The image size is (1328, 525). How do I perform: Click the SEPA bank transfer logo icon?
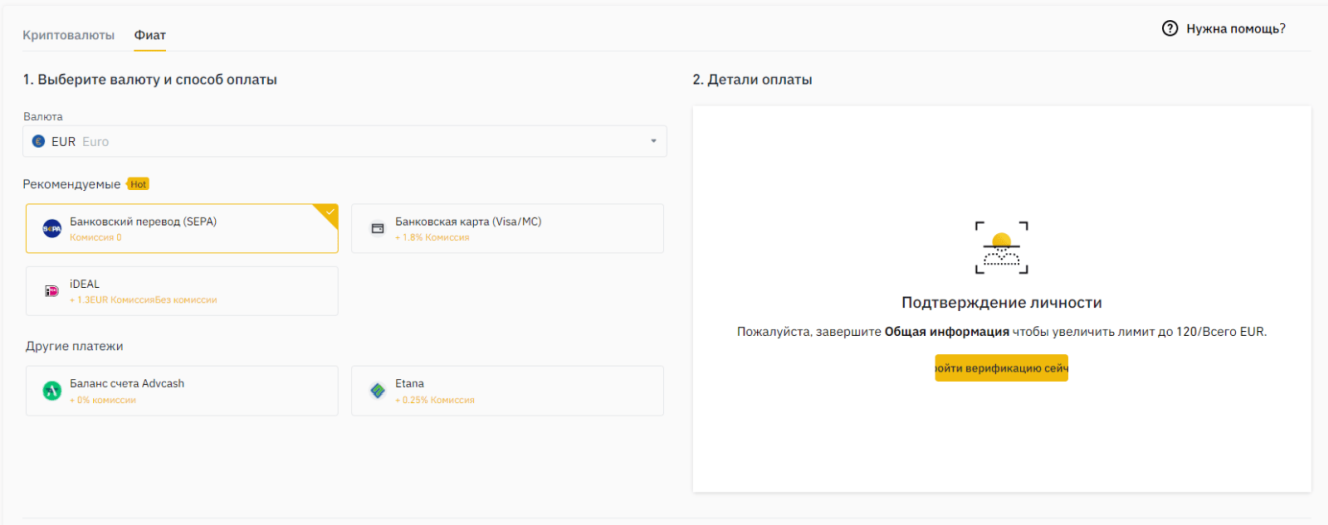(52, 228)
